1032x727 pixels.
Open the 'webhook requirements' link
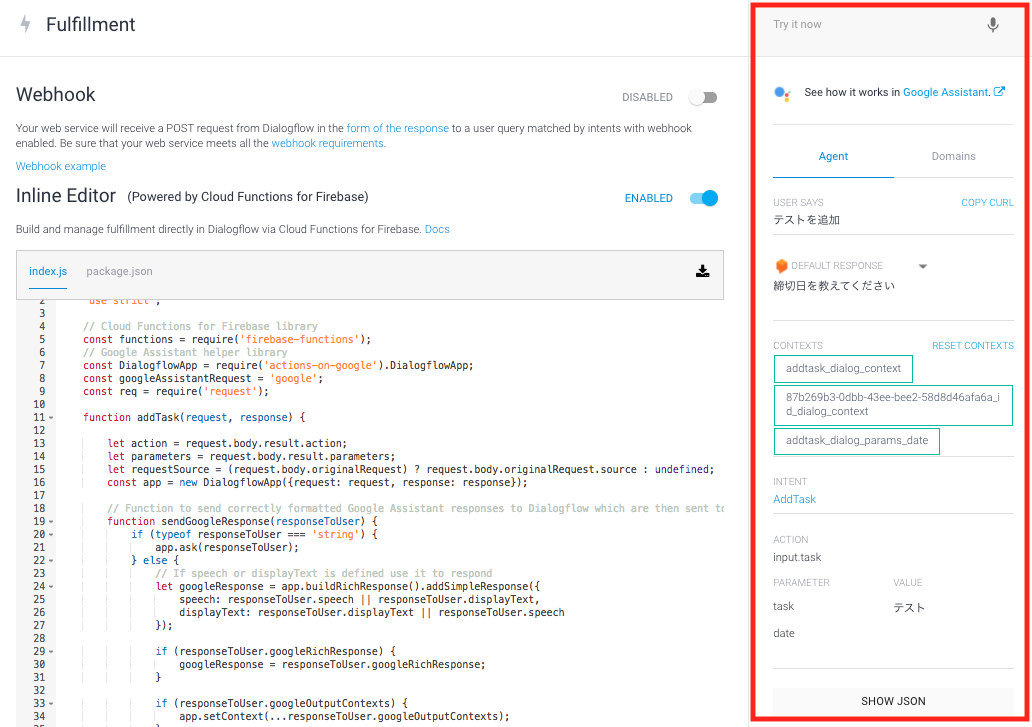pos(328,143)
